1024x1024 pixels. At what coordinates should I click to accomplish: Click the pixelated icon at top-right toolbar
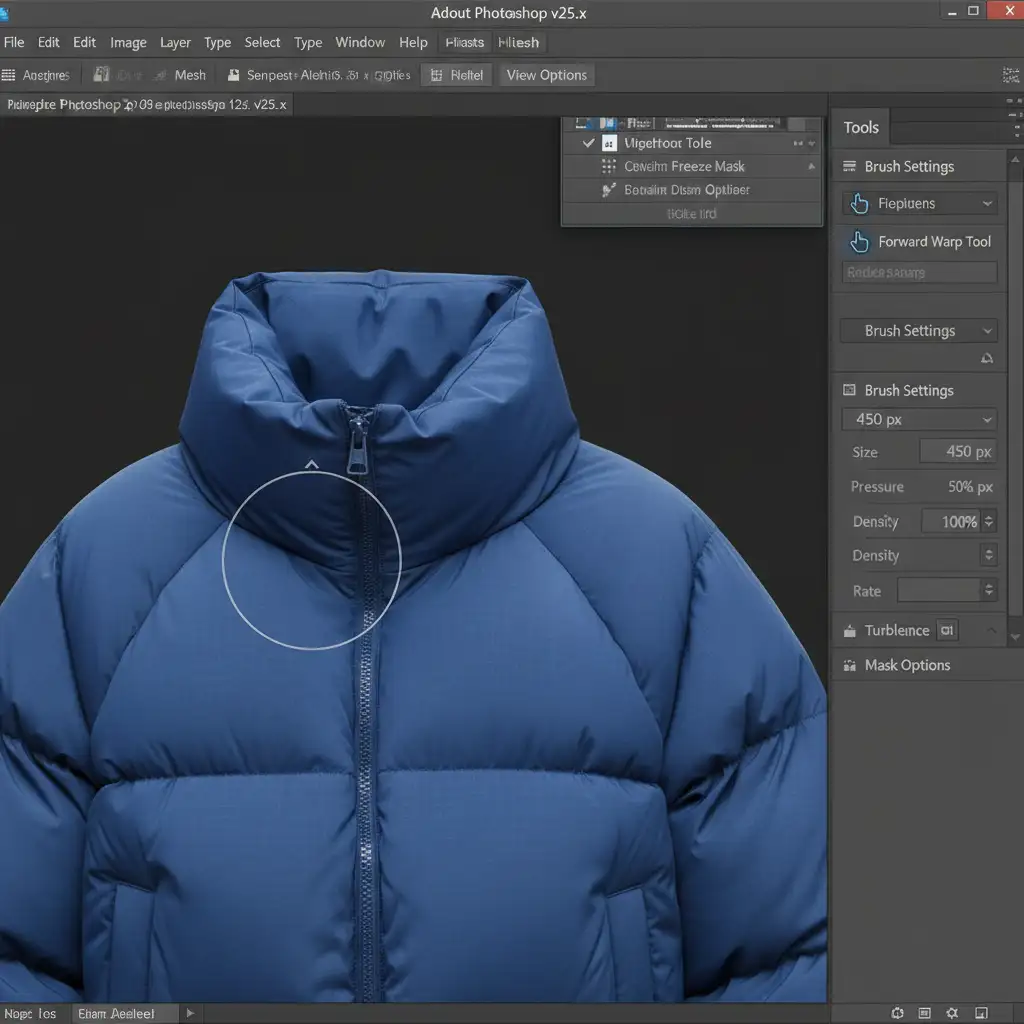pos(1010,75)
